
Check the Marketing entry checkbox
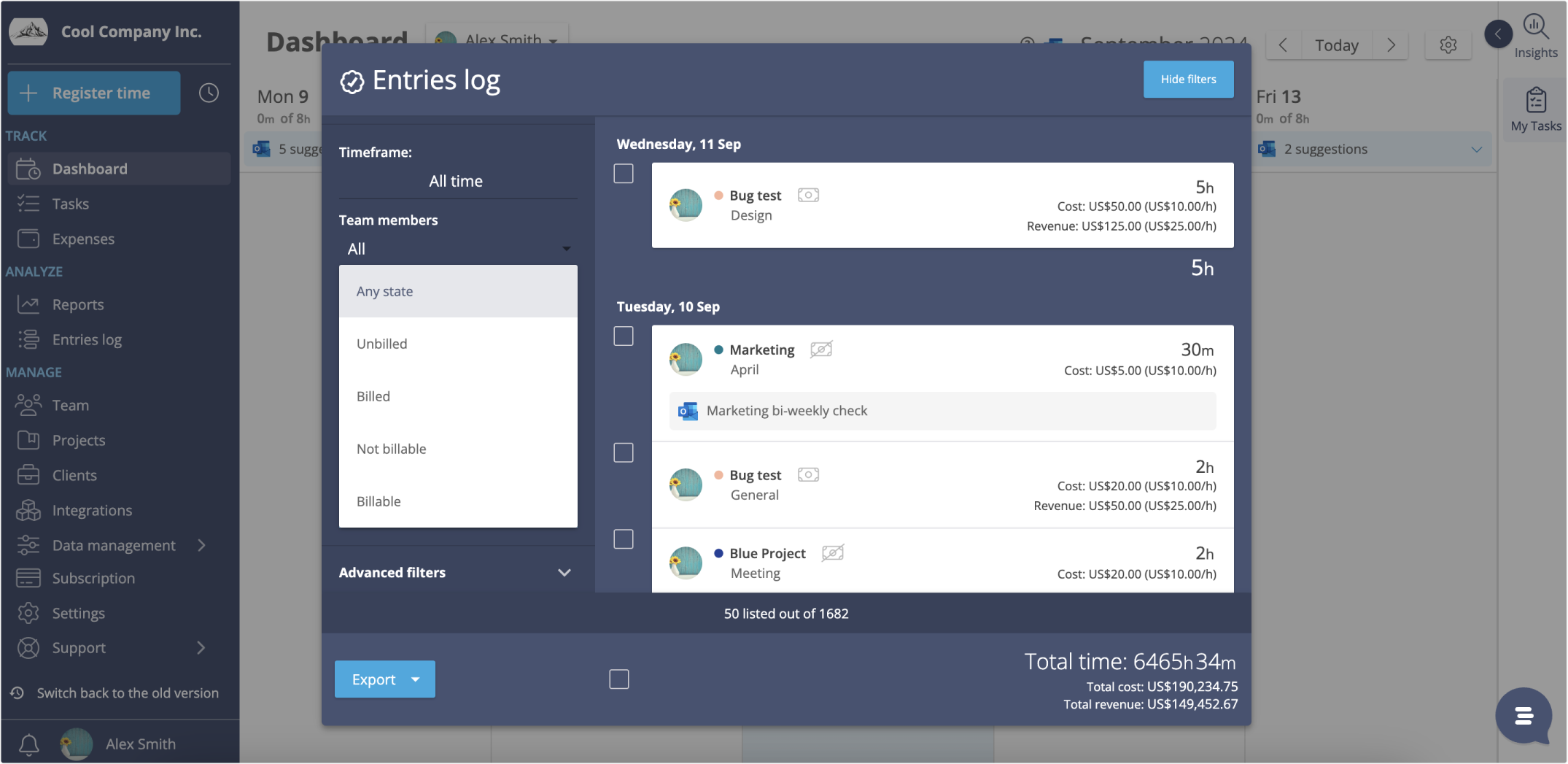pos(624,336)
